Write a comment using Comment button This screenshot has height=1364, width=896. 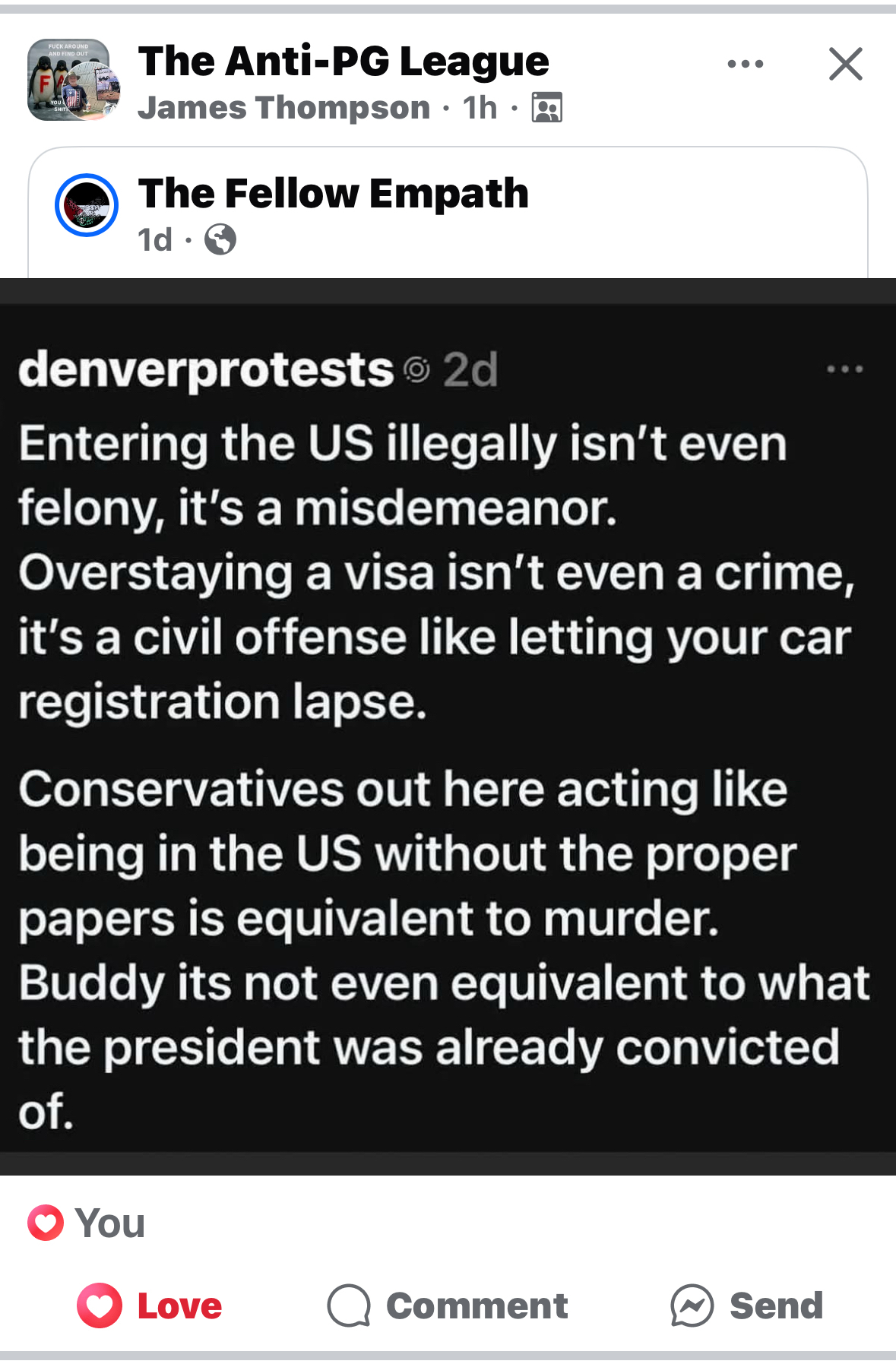(x=476, y=1305)
